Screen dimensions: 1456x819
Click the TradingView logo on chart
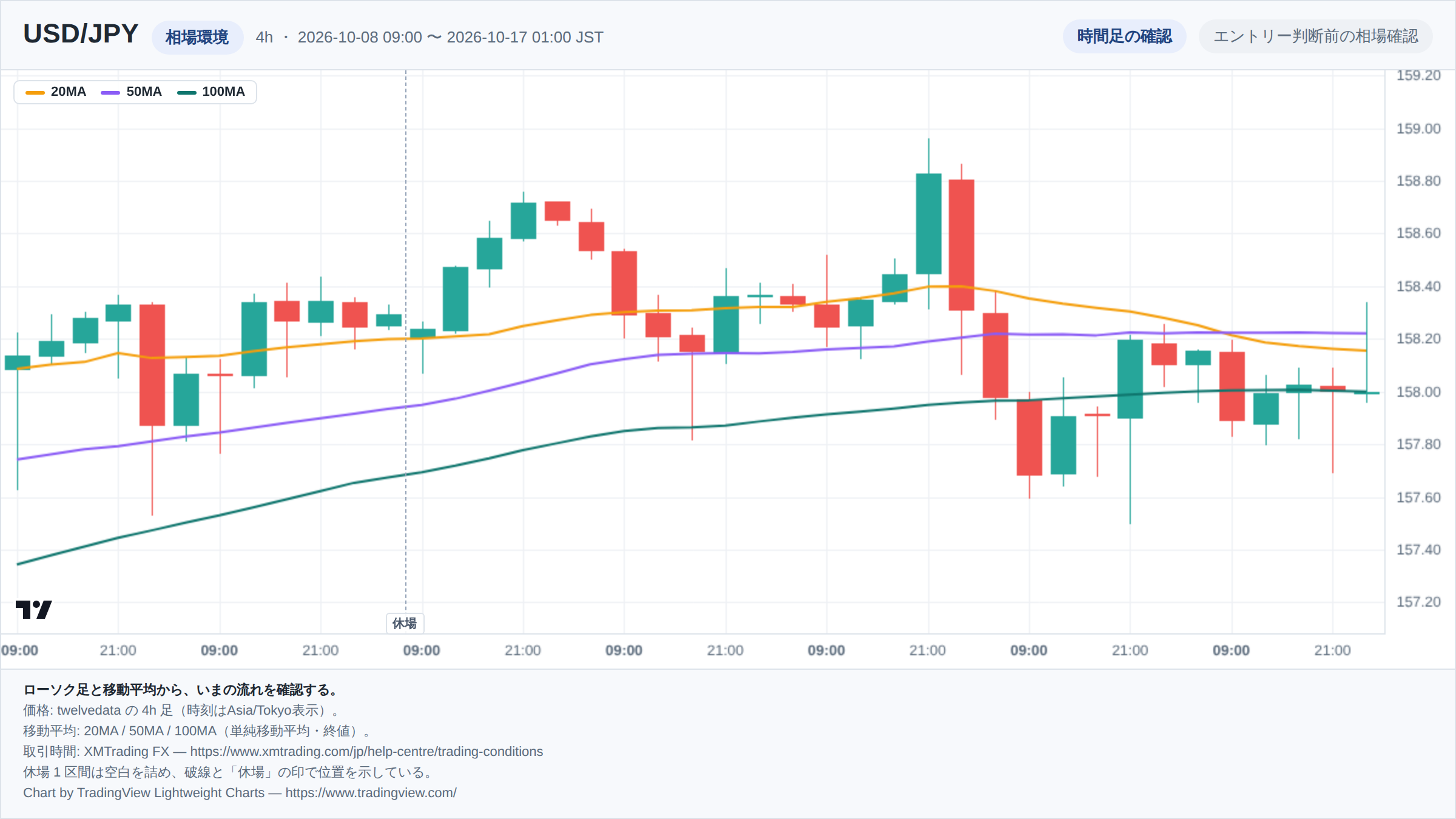pyautogui.click(x=33, y=609)
